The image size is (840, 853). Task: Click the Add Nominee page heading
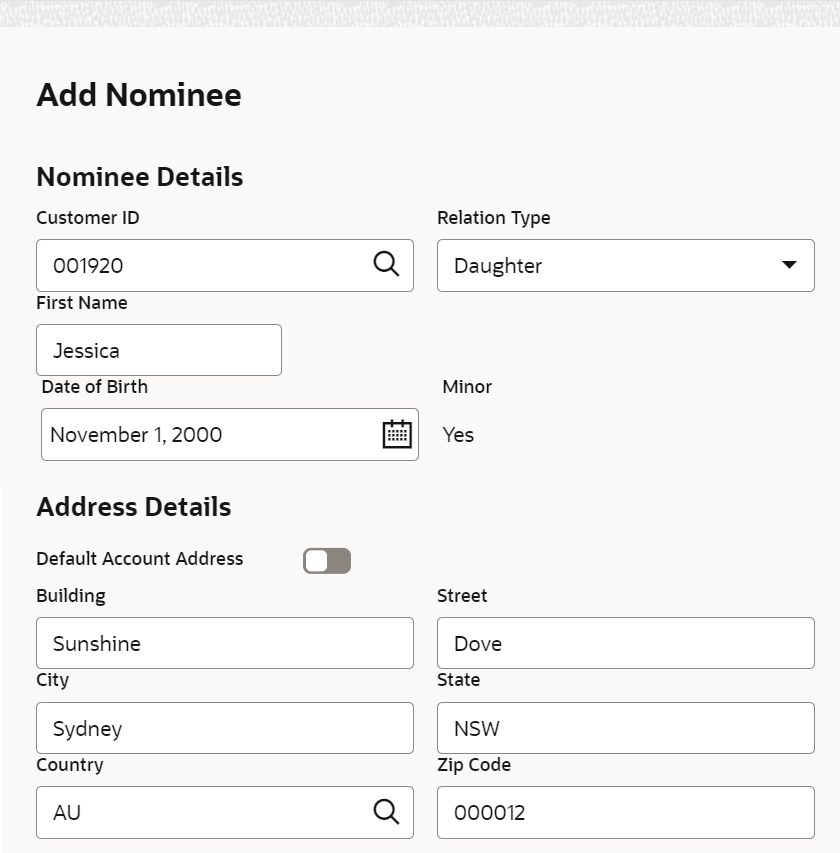[139, 95]
